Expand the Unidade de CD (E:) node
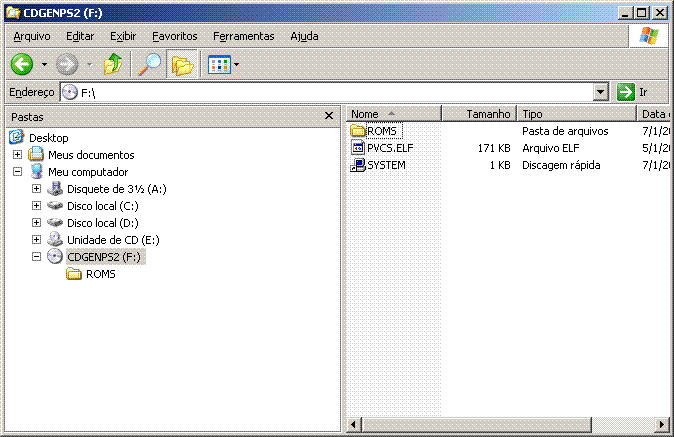 click(x=37, y=240)
